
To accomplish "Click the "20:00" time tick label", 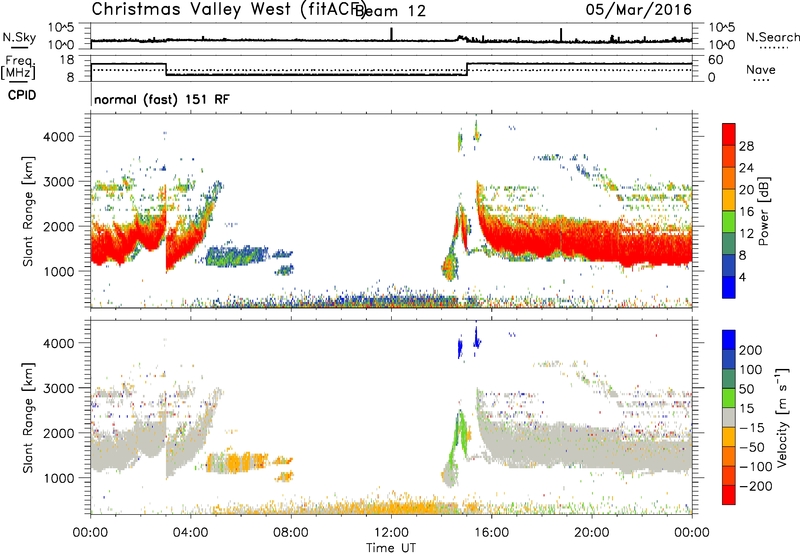I will (x=591, y=533).
